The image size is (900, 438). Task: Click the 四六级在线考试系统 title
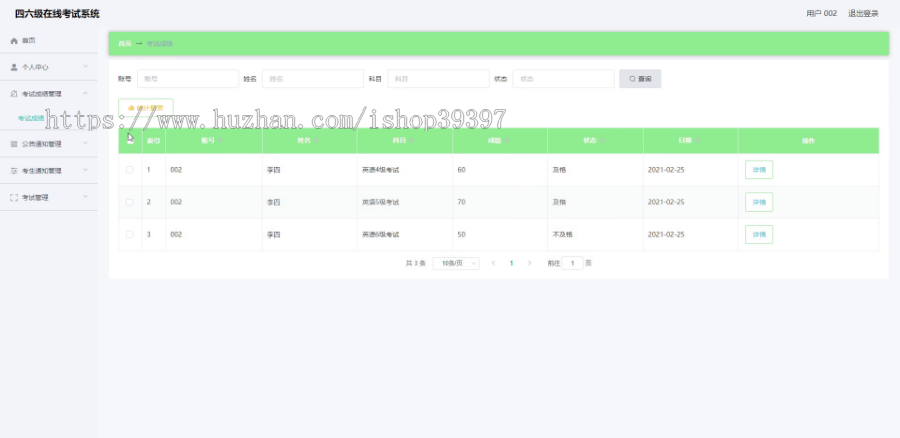pyautogui.click(x=57, y=14)
